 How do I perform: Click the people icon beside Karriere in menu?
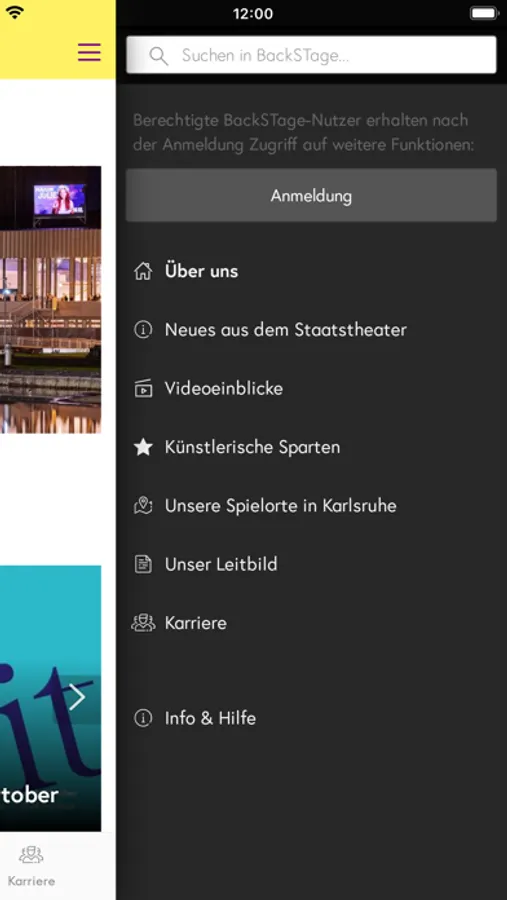[143, 623]
